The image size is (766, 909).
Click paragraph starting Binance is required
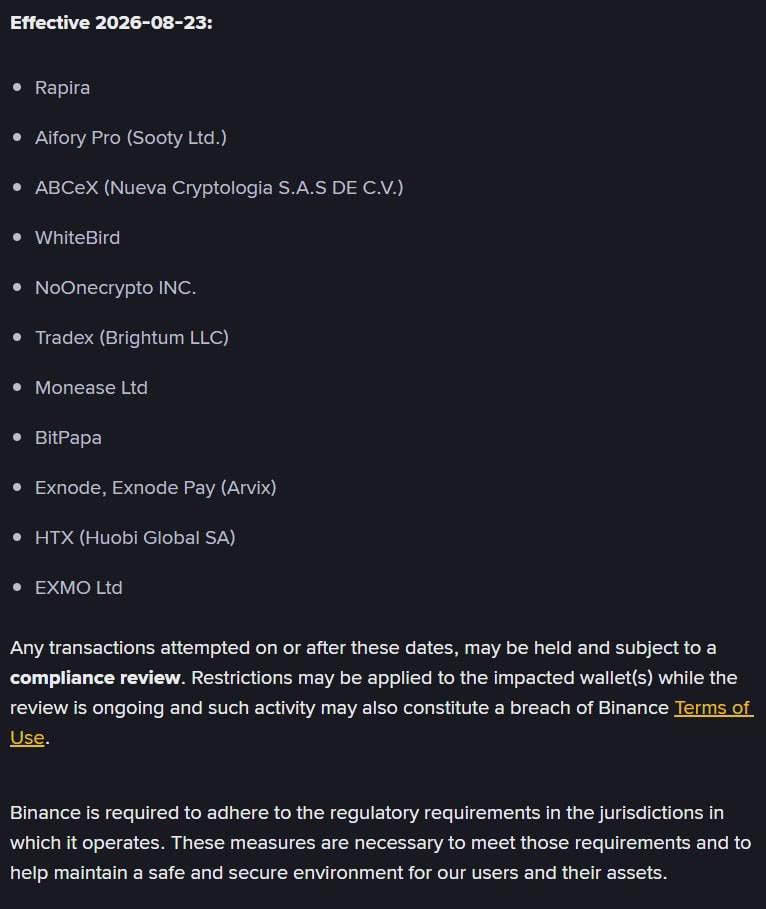coord(380,842)
